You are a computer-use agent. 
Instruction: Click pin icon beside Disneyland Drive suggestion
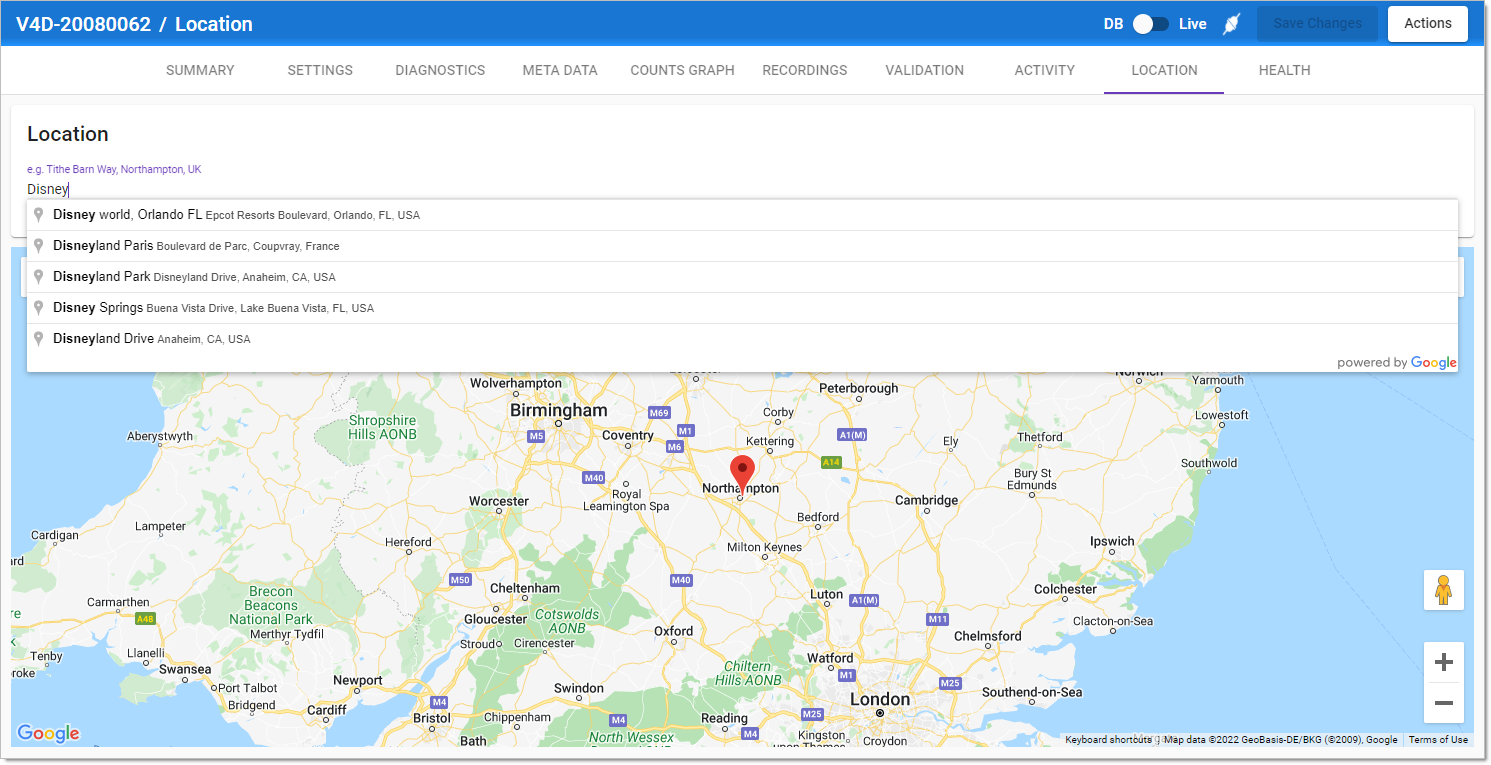tap(39, 339)
